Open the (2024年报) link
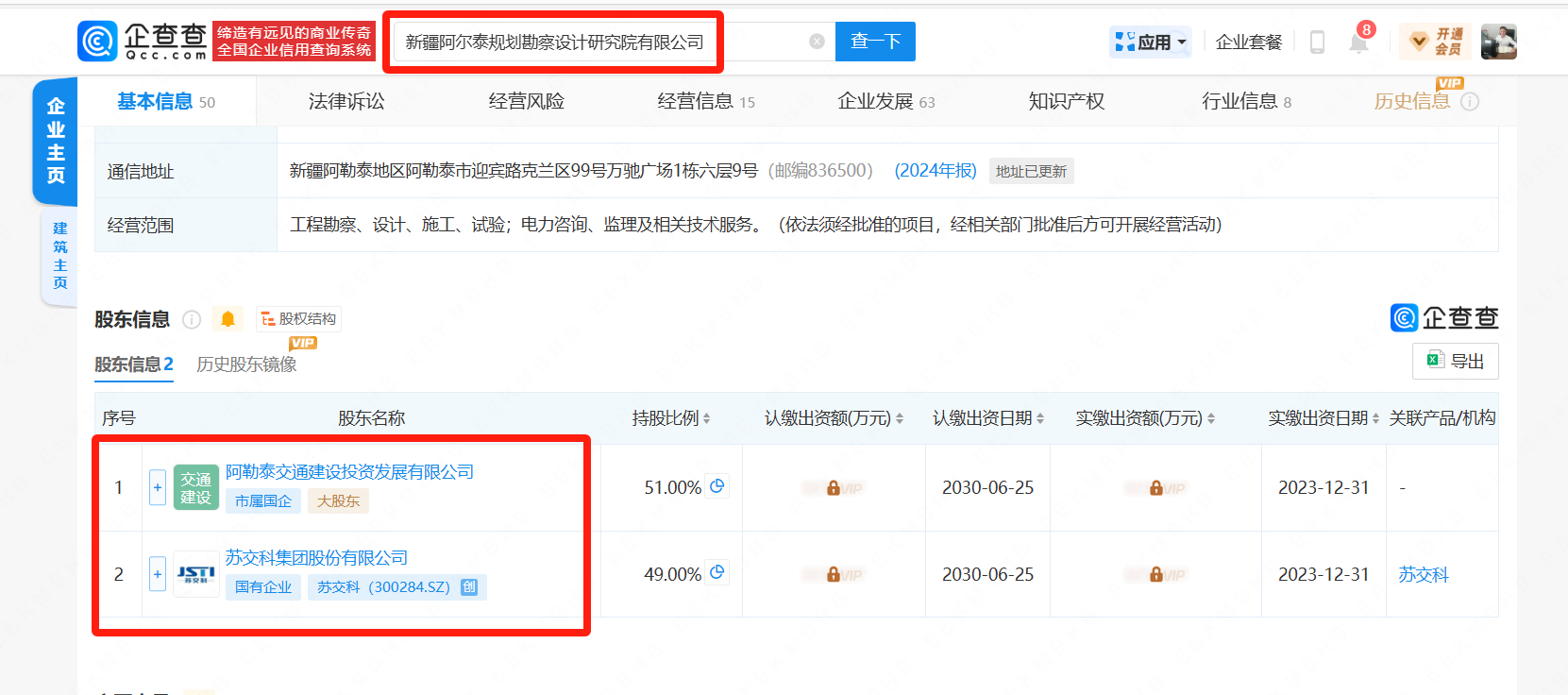Viewport: 1568px width, 695px height. [x=936, y=171]
